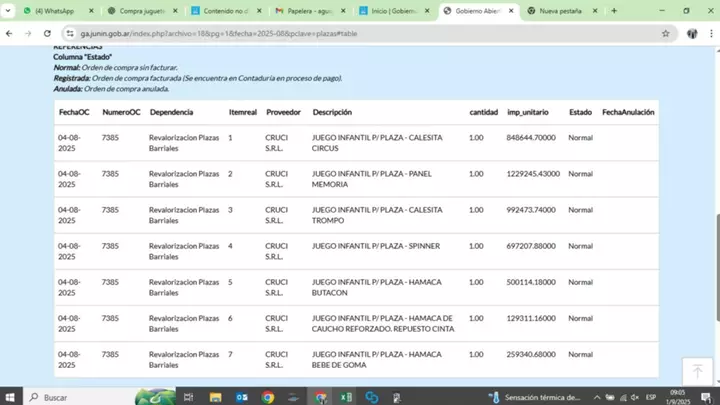Click the scroll-to-top arrow button
The height and width of the screenshot is (405, 720).
click(x=697, y=371)
